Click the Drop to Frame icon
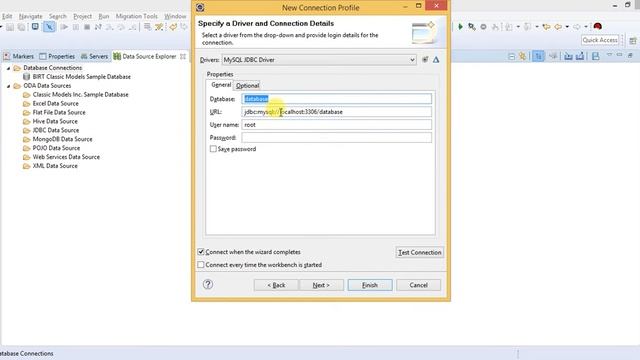 click(x=147, y=27)
